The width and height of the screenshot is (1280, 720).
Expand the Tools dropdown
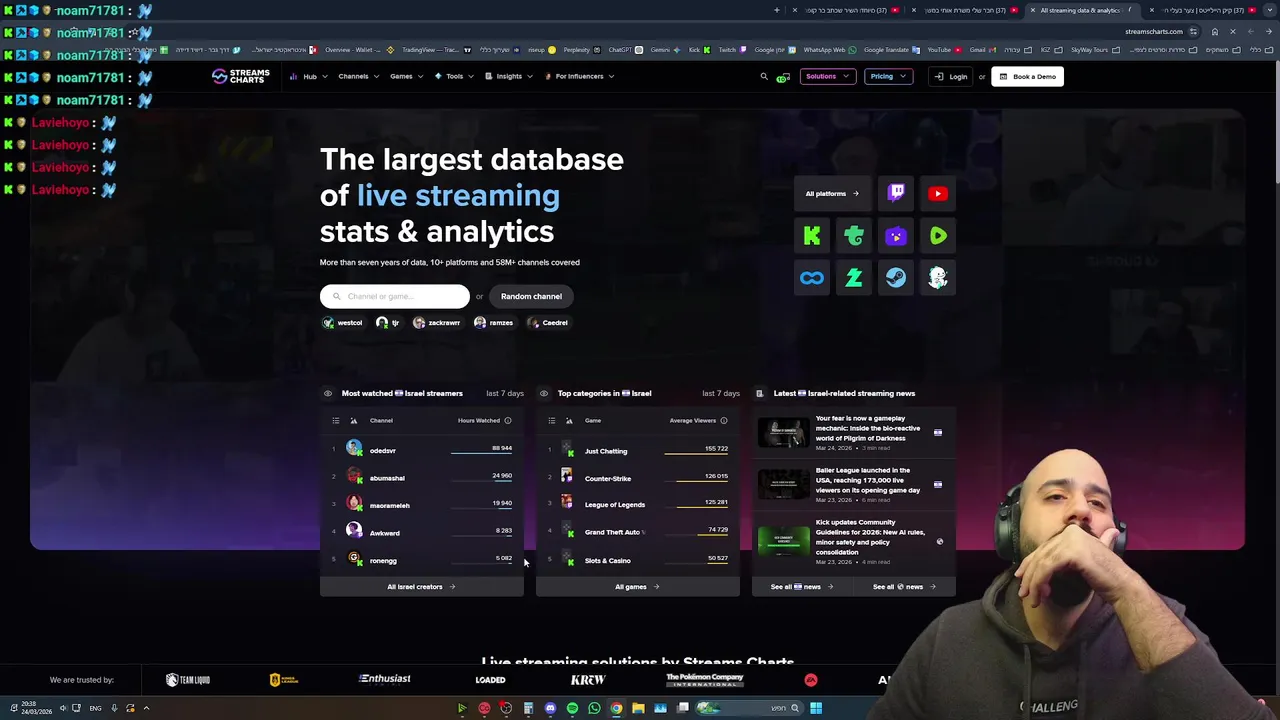[x=454, y=76]
